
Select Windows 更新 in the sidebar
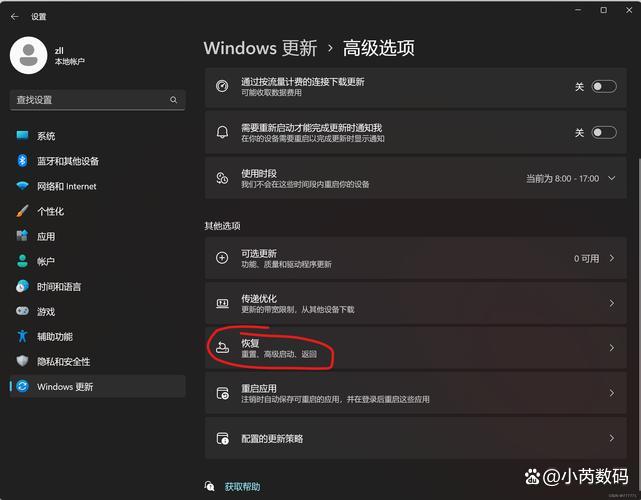[97, 386]
